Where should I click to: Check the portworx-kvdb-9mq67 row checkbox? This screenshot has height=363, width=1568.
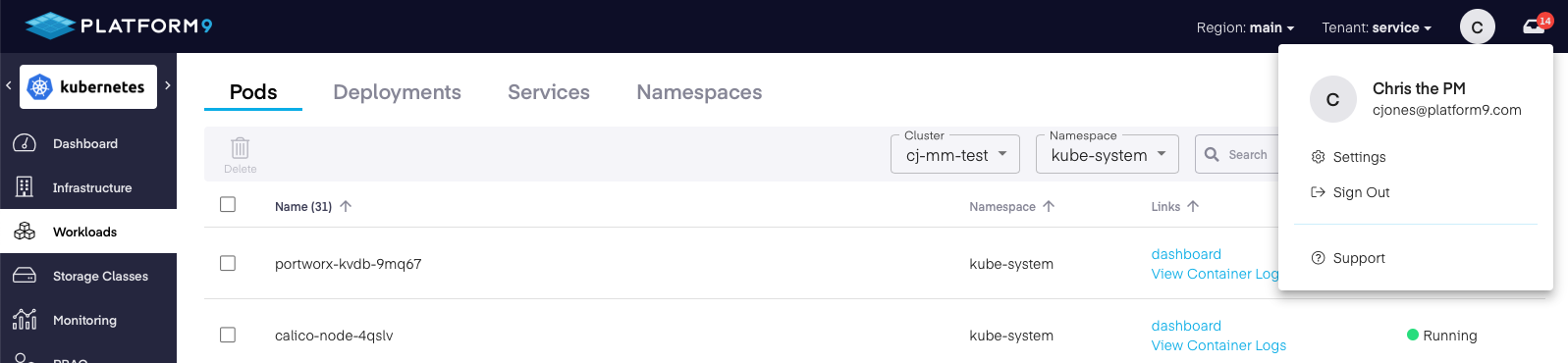tap(228, 263)
